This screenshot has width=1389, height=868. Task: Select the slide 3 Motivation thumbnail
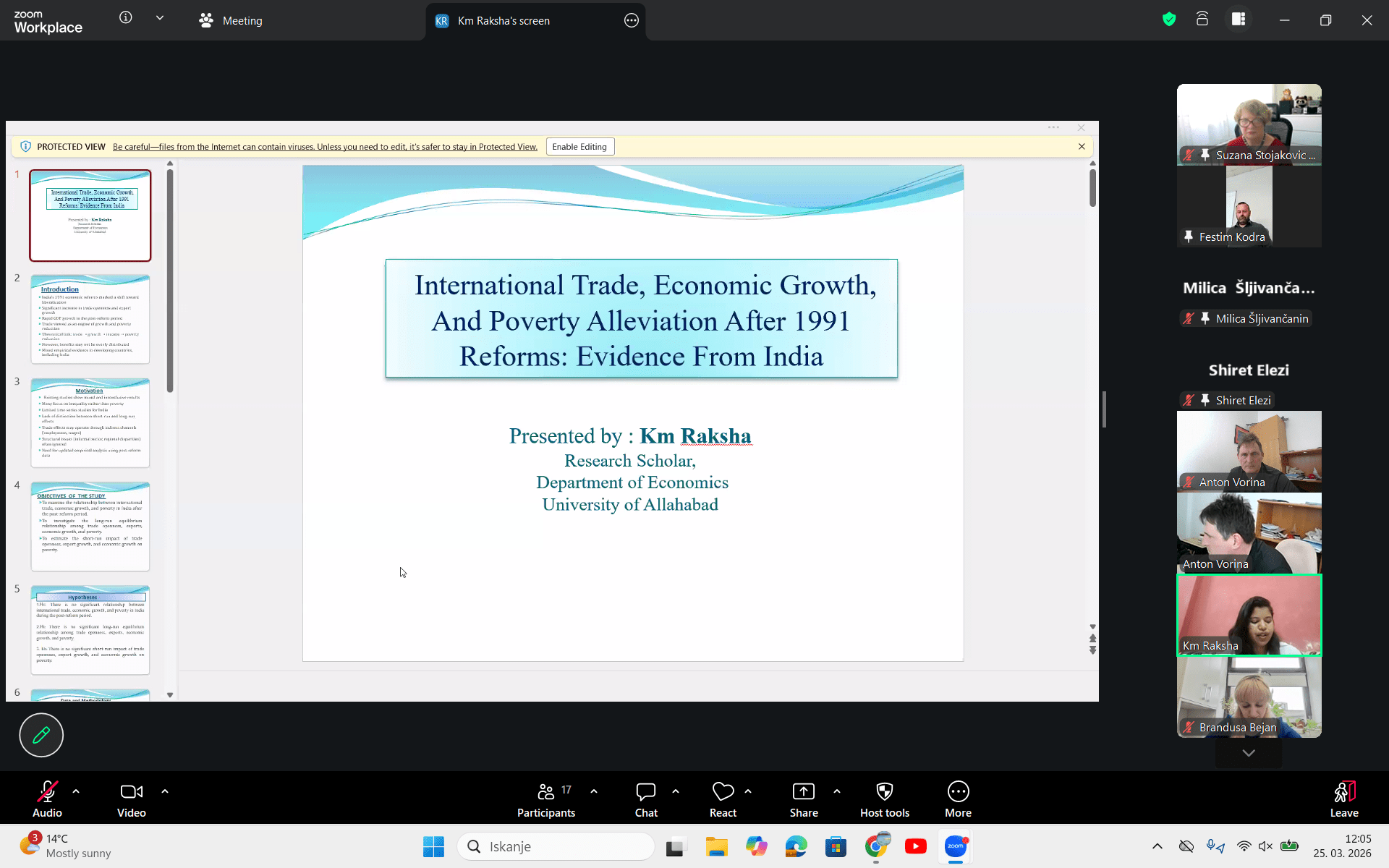pos(90,422)
